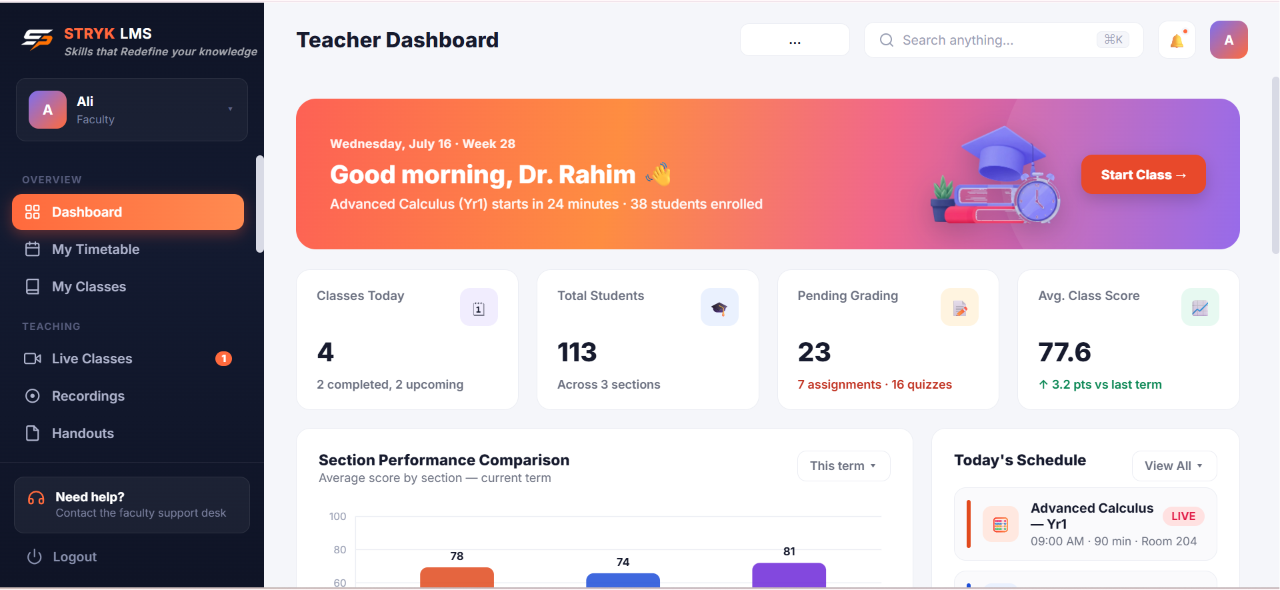
Task: Click the Avg. Class Score value 77.6
Action: point(1065,352)
